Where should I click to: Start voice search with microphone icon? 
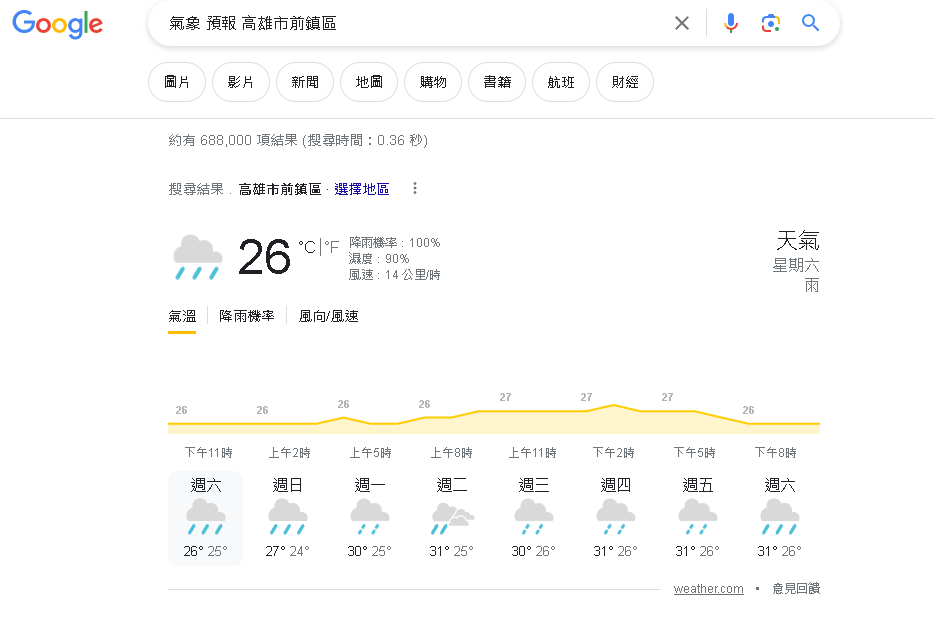coord(731,23)
